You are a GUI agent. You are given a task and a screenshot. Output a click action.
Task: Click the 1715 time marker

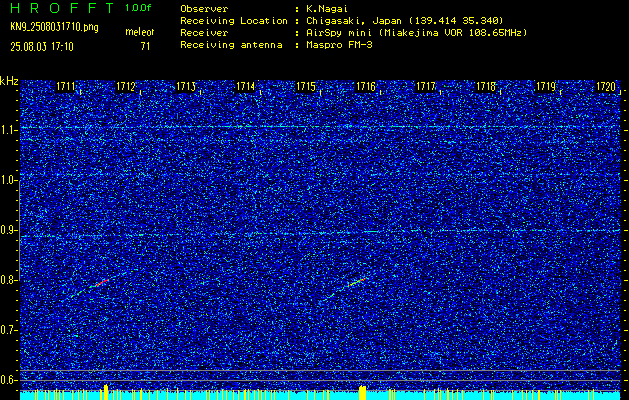pos(306,86)
